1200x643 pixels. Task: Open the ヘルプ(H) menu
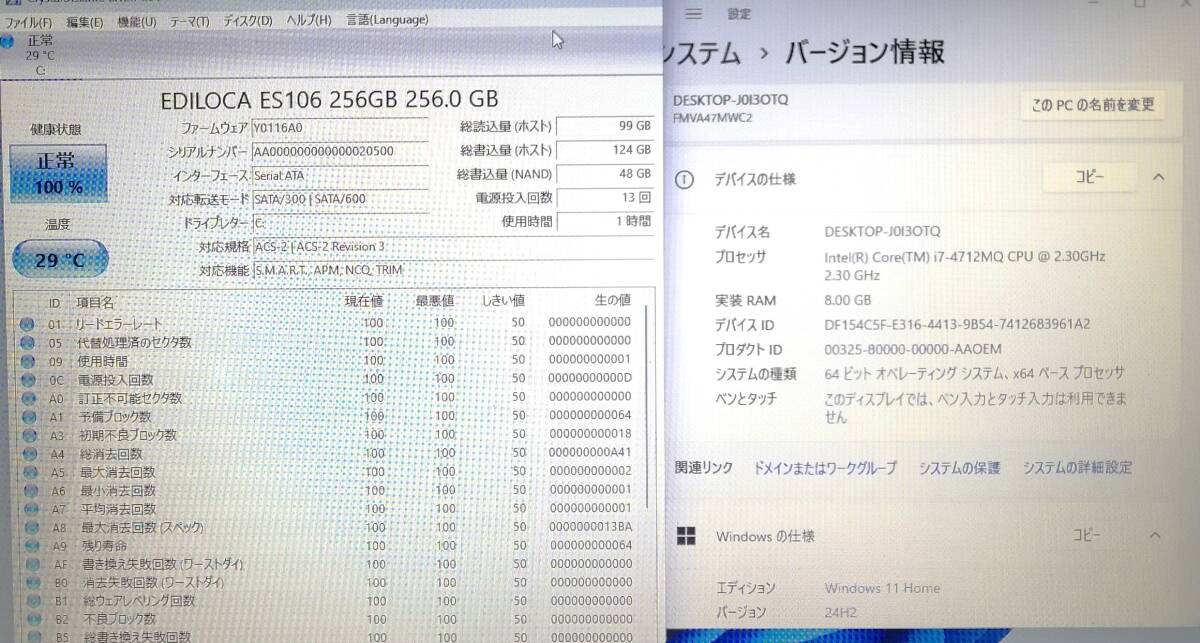[x=308, y=21]
